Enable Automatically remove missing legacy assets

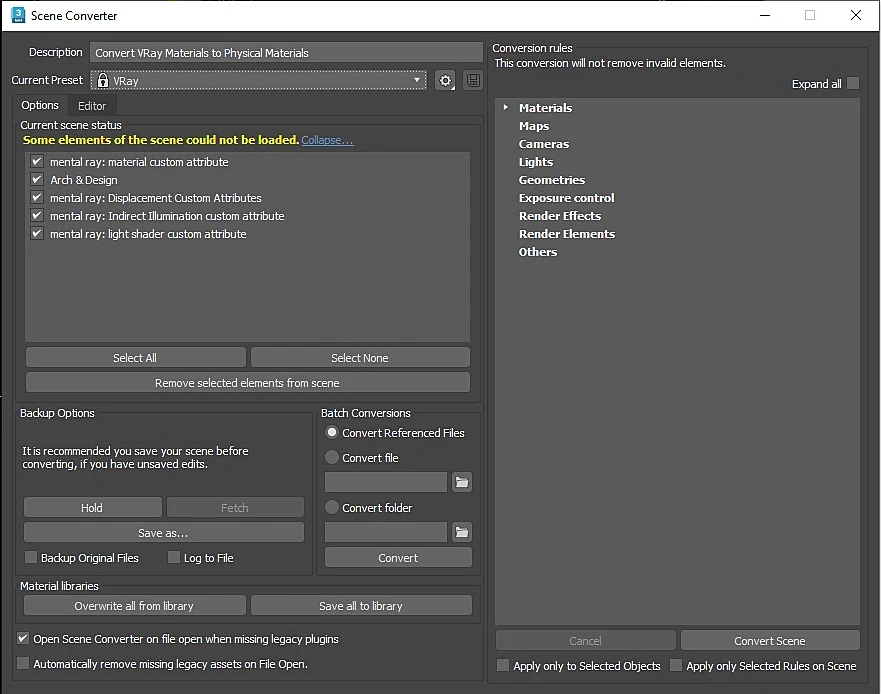click(23, 664)
